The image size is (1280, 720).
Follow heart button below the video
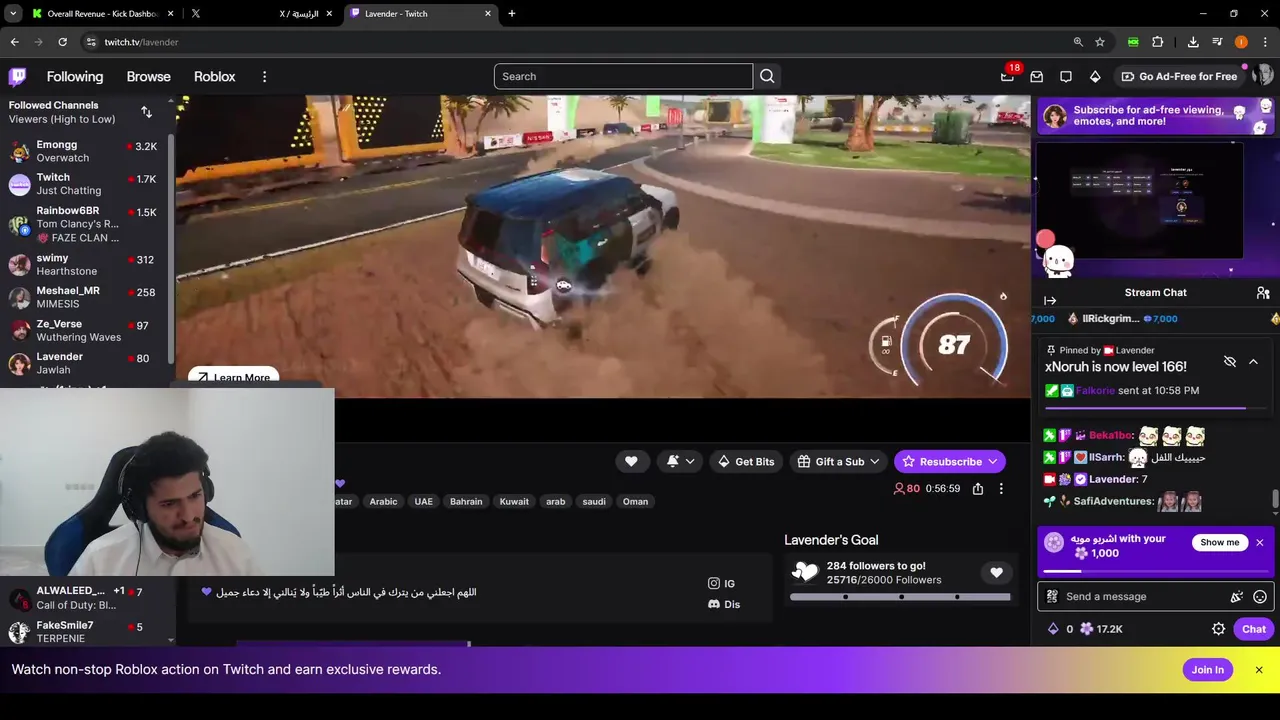[x=631, y=461]
